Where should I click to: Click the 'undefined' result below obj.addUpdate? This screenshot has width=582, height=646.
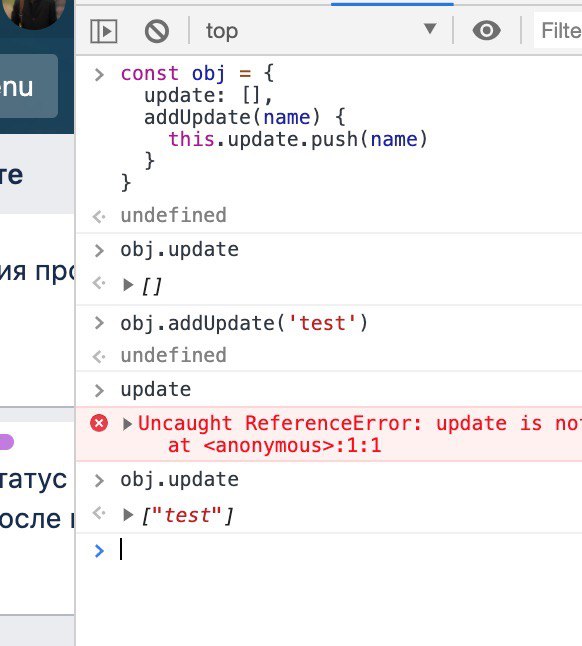tap(173, 355)
